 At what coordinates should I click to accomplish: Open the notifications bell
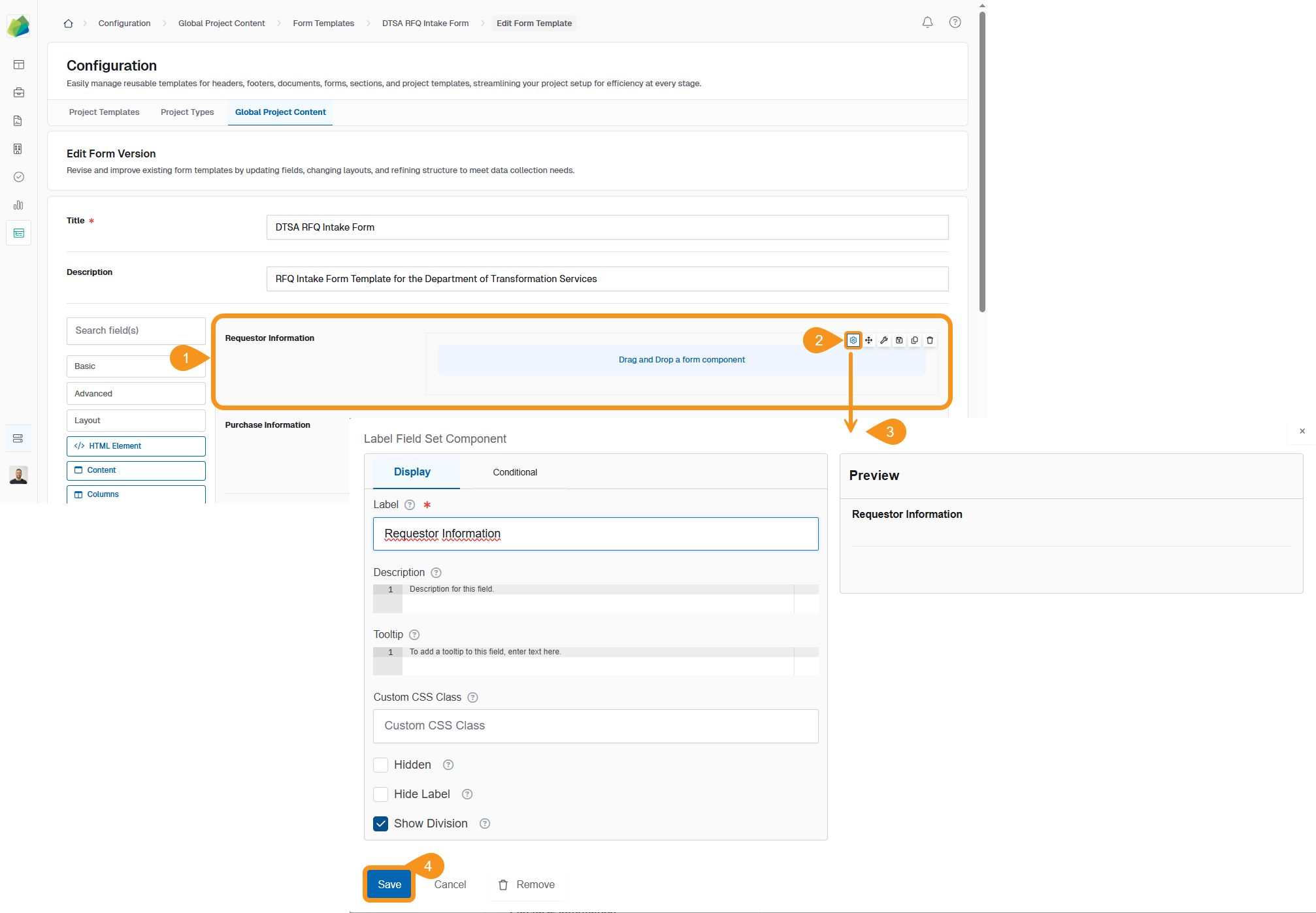click(927, 23)
